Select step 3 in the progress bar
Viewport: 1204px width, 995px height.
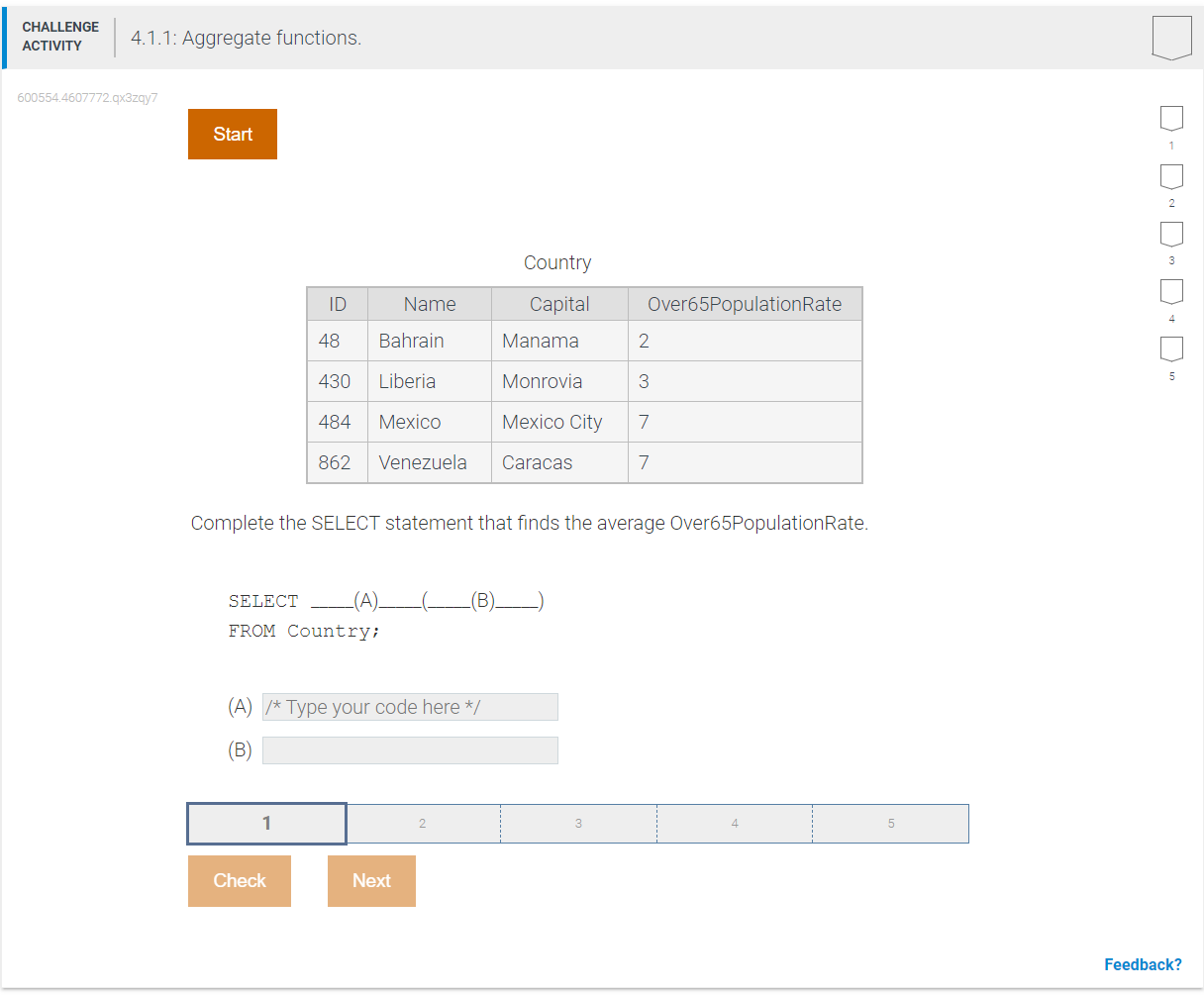[x=578, y=823]
